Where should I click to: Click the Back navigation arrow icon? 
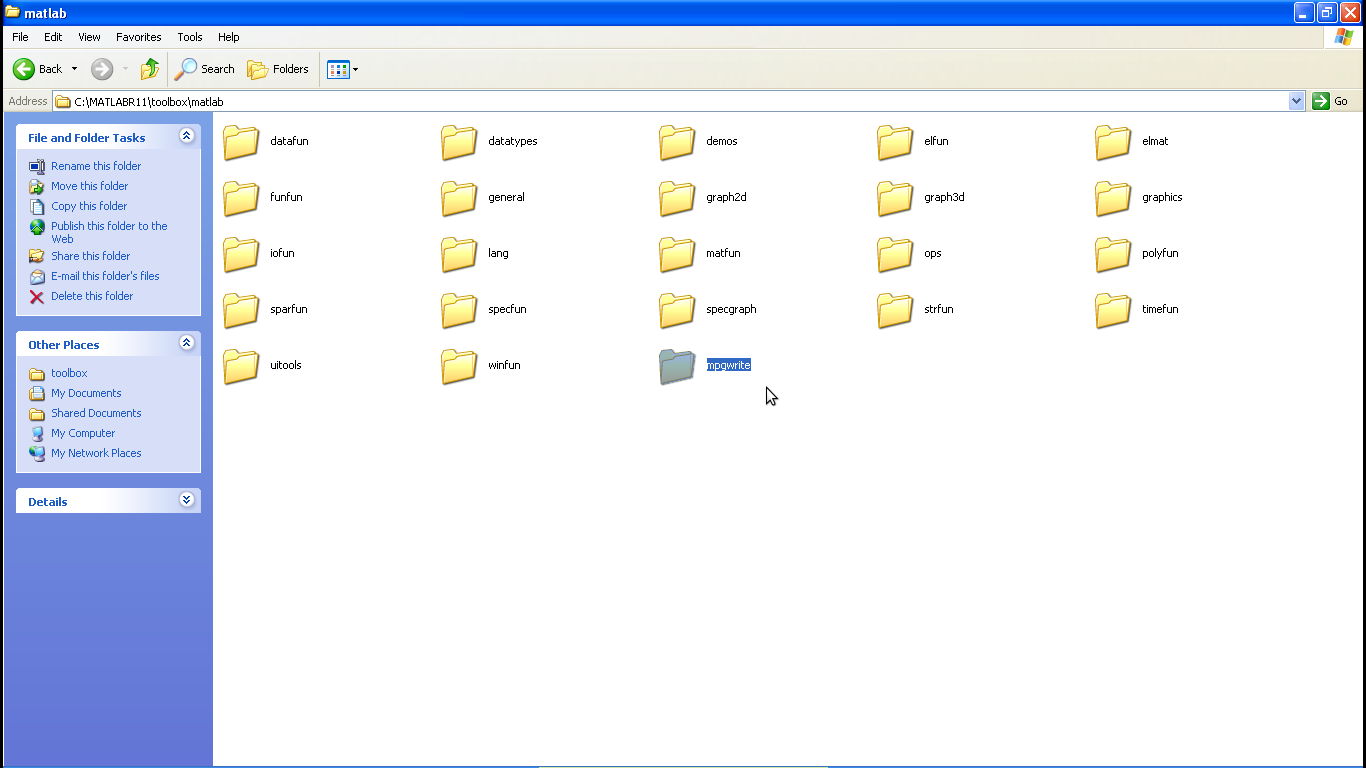click(x=24, y=69)
